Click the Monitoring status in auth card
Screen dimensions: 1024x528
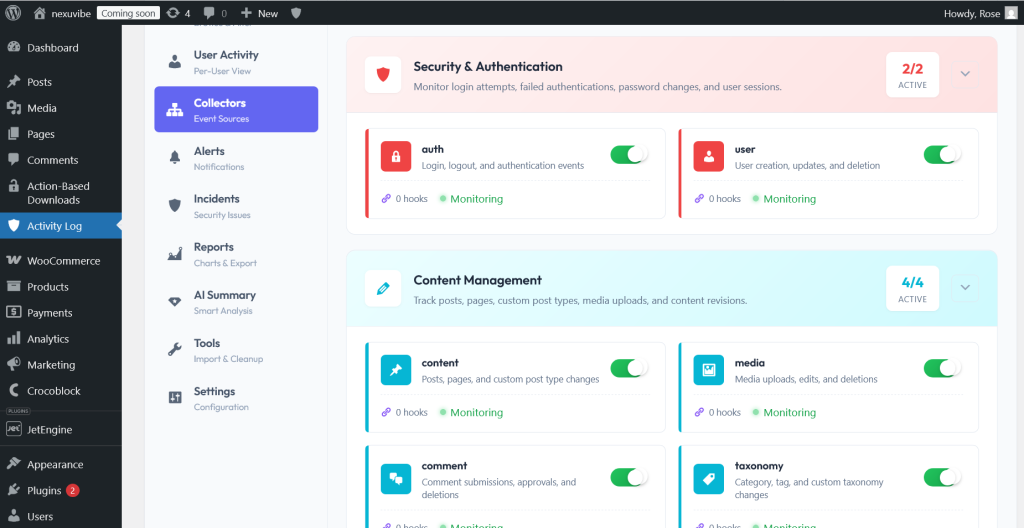pos(472,199)
